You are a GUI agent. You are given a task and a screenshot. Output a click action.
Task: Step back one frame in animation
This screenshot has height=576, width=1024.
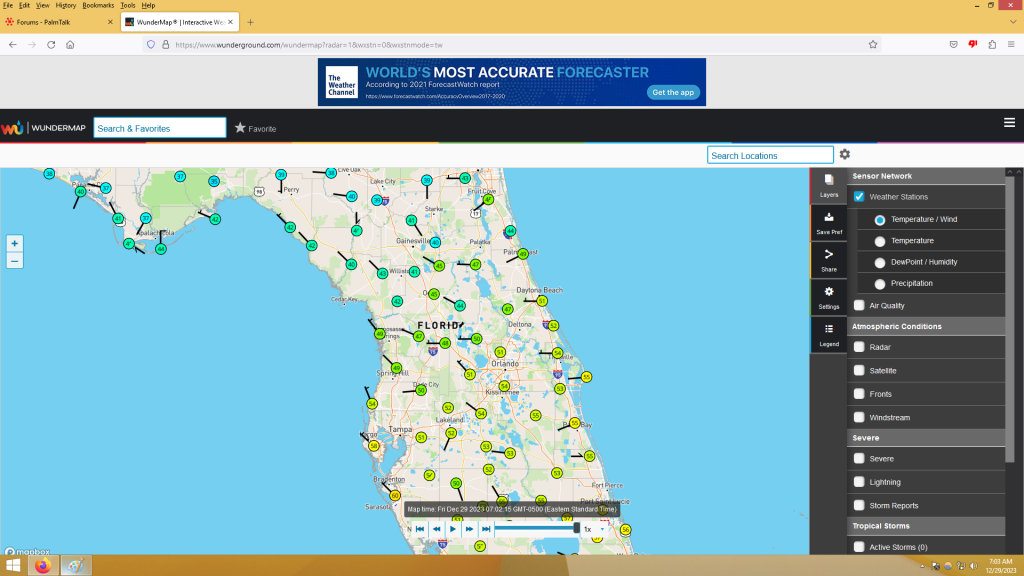(x=436, y=529)
